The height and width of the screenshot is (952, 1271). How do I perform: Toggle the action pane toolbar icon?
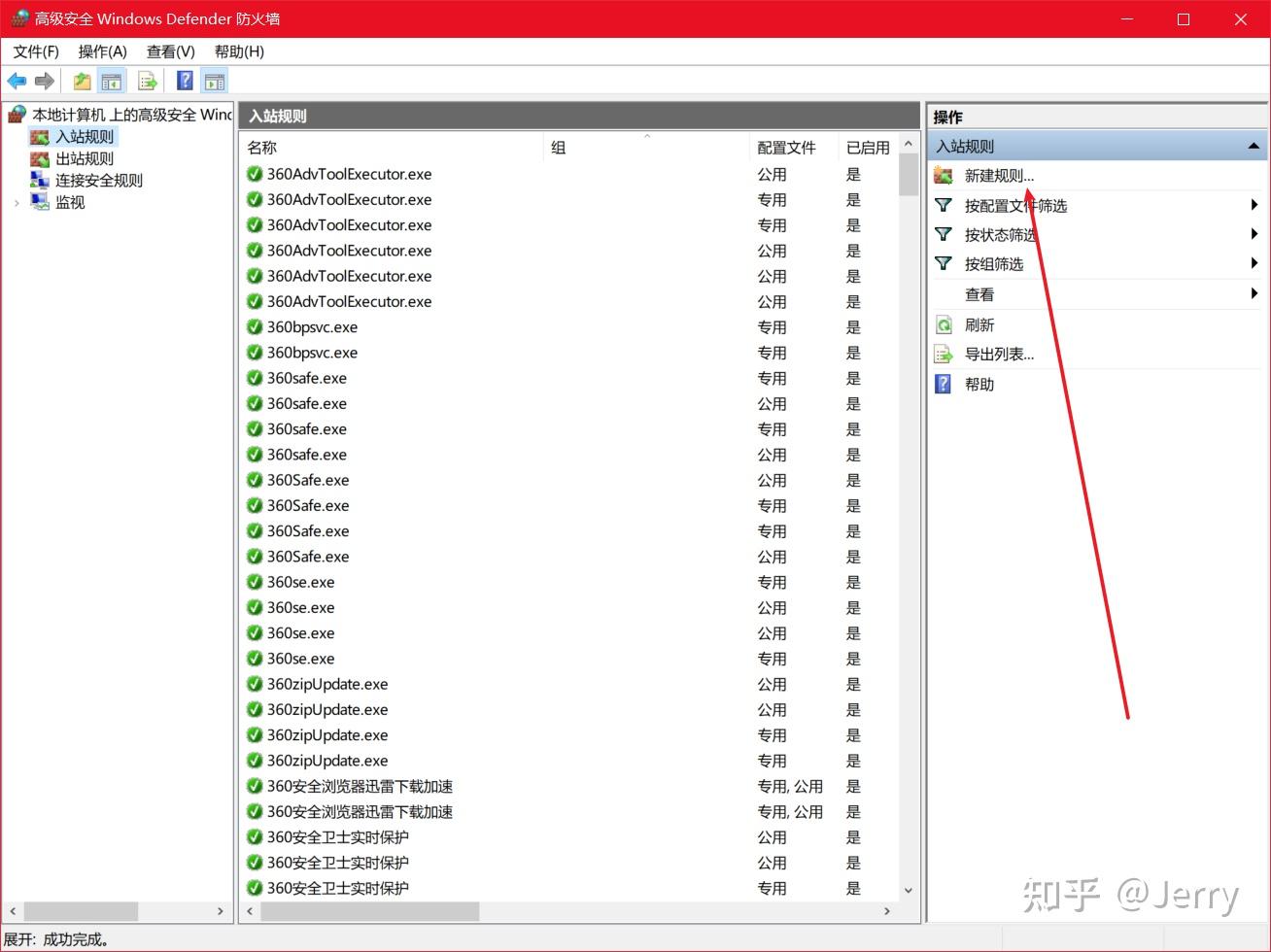pyautogui.click(x=214, y=82)
